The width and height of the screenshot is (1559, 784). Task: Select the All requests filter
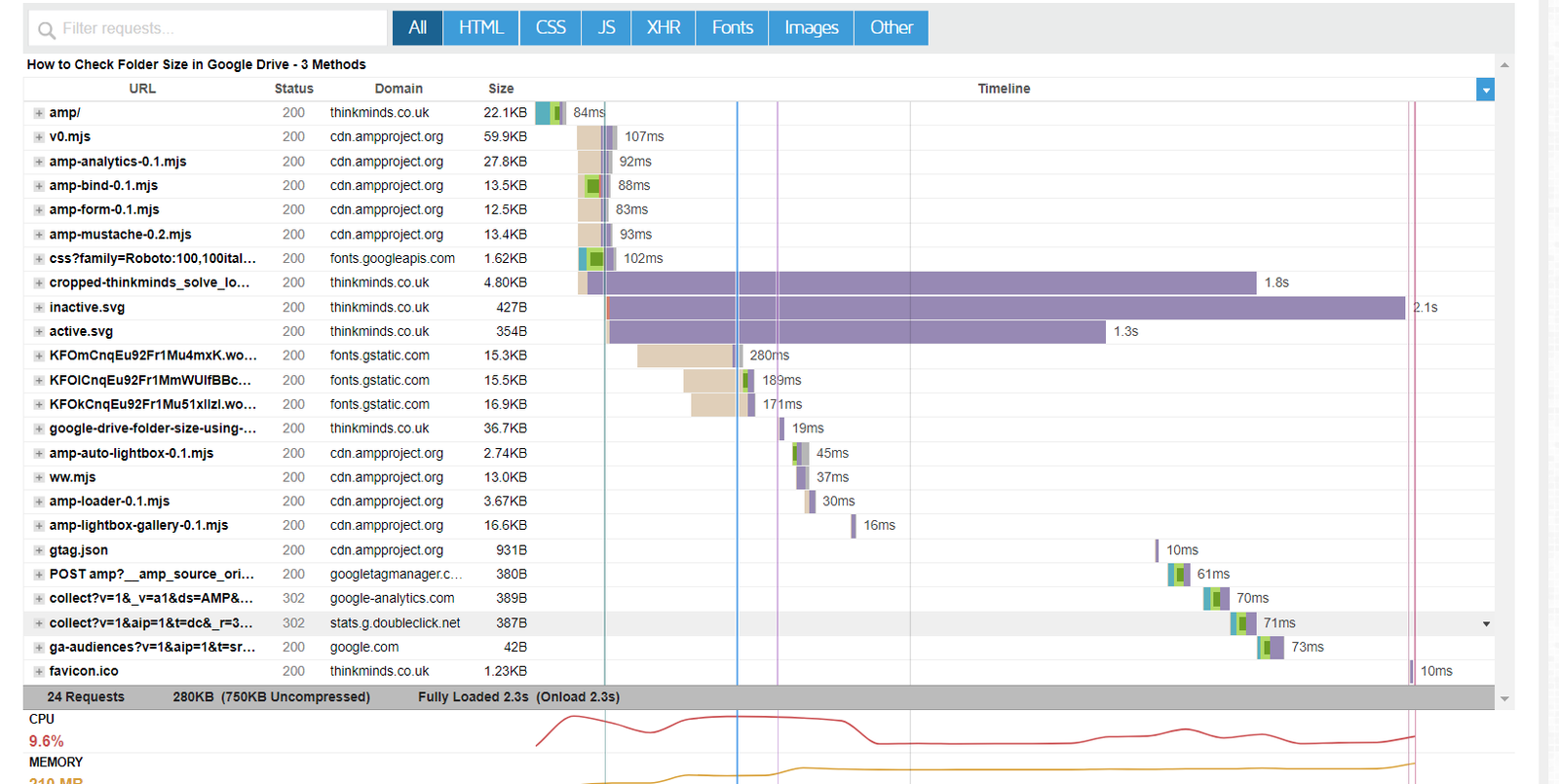click(417, 28)
